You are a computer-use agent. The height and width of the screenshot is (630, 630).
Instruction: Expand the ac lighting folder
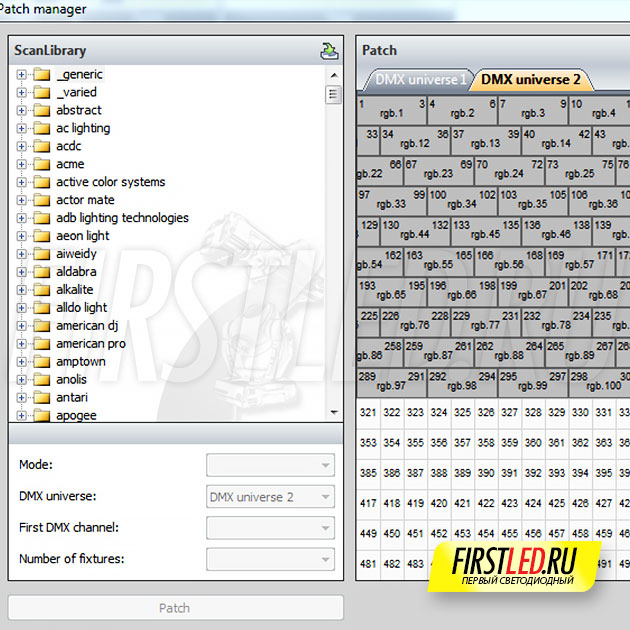click(x=22, y=128)
